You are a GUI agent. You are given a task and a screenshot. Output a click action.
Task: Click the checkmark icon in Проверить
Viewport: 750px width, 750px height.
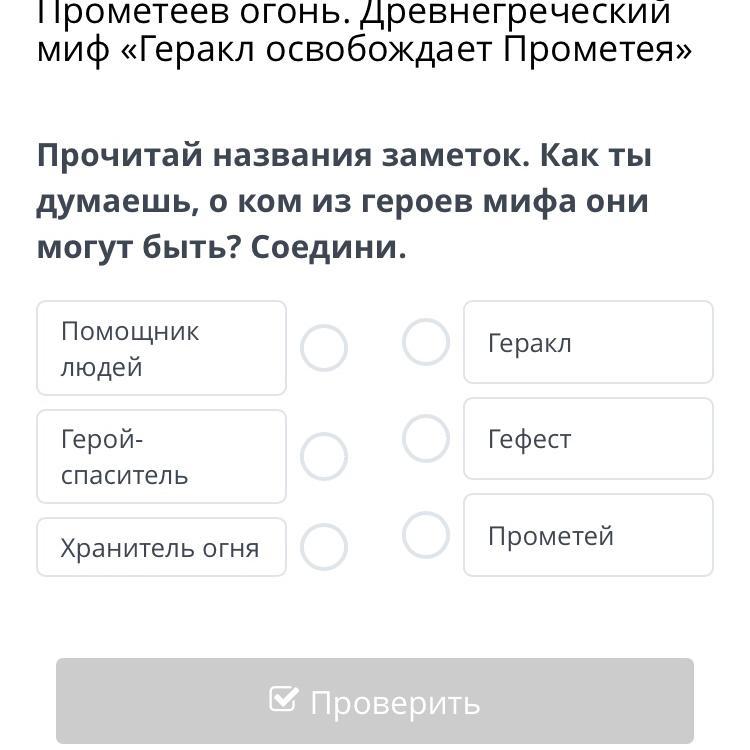tap(284, 700)
